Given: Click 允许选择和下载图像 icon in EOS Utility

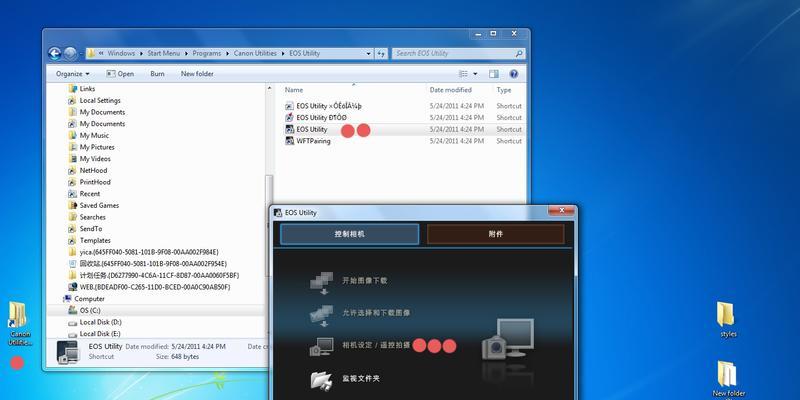Looking at the screenshot, I should (321, 315).
